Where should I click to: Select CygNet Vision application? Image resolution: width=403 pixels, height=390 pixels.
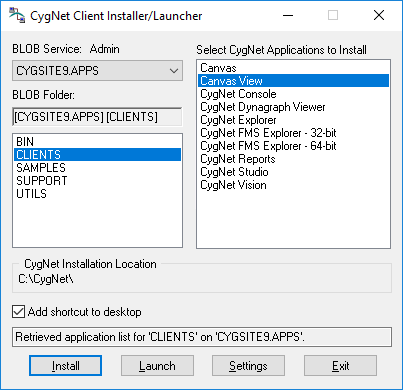click(293, 185)
